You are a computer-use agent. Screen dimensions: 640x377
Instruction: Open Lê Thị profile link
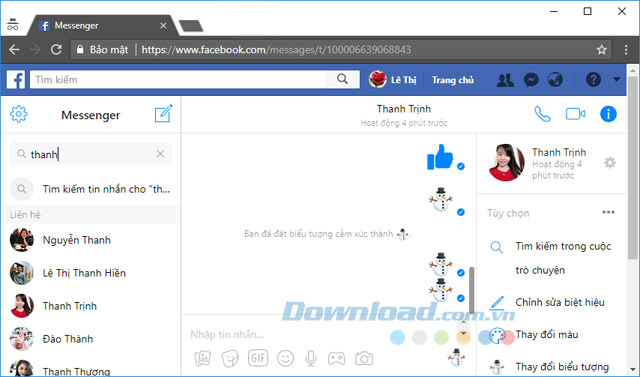pyautogui.click(x=393, y=80)
